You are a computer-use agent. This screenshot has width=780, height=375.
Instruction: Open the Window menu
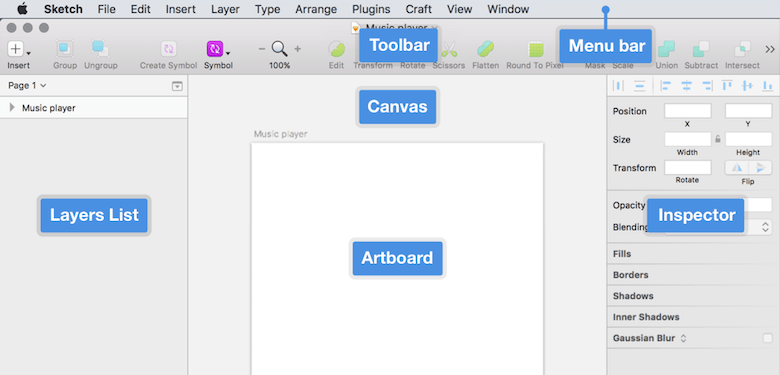[508, 9]
